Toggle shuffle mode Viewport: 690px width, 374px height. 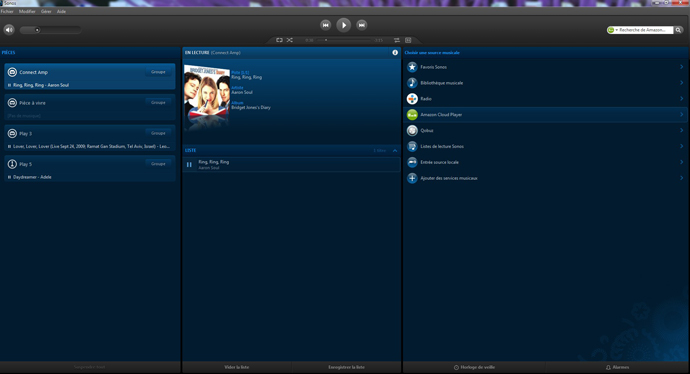(290, 40)
